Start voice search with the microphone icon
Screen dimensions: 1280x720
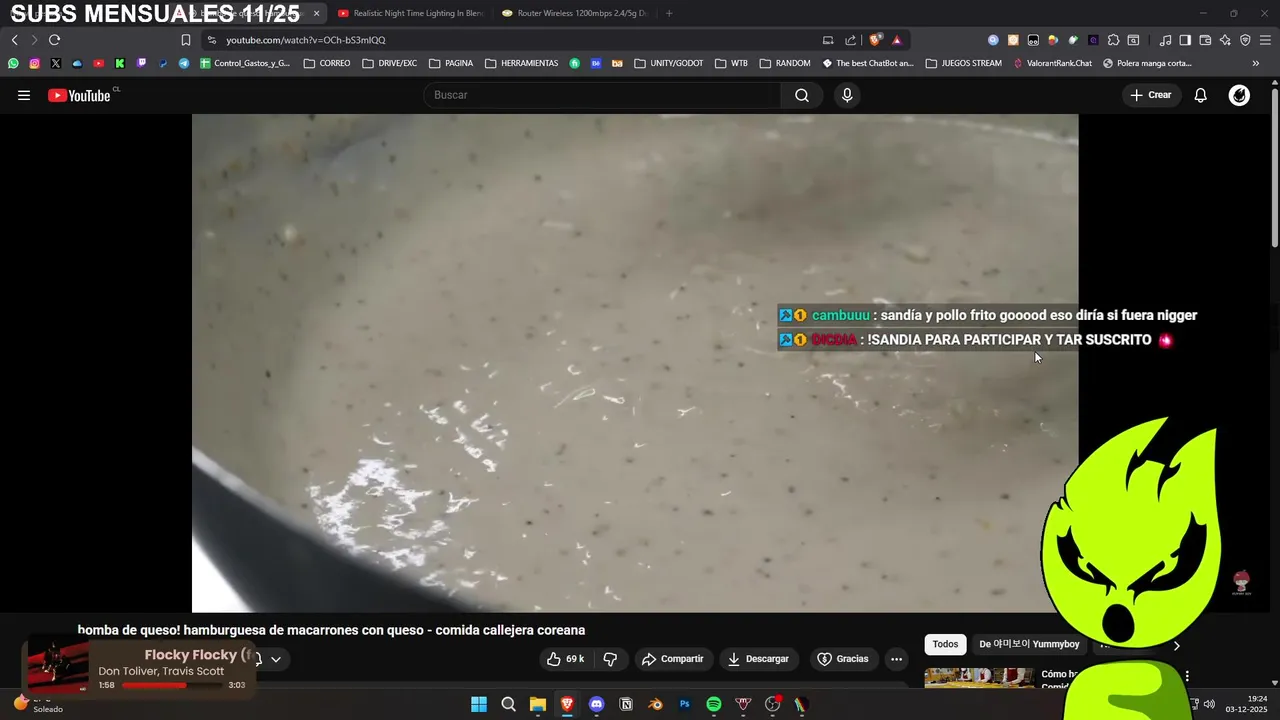[847, 95]
